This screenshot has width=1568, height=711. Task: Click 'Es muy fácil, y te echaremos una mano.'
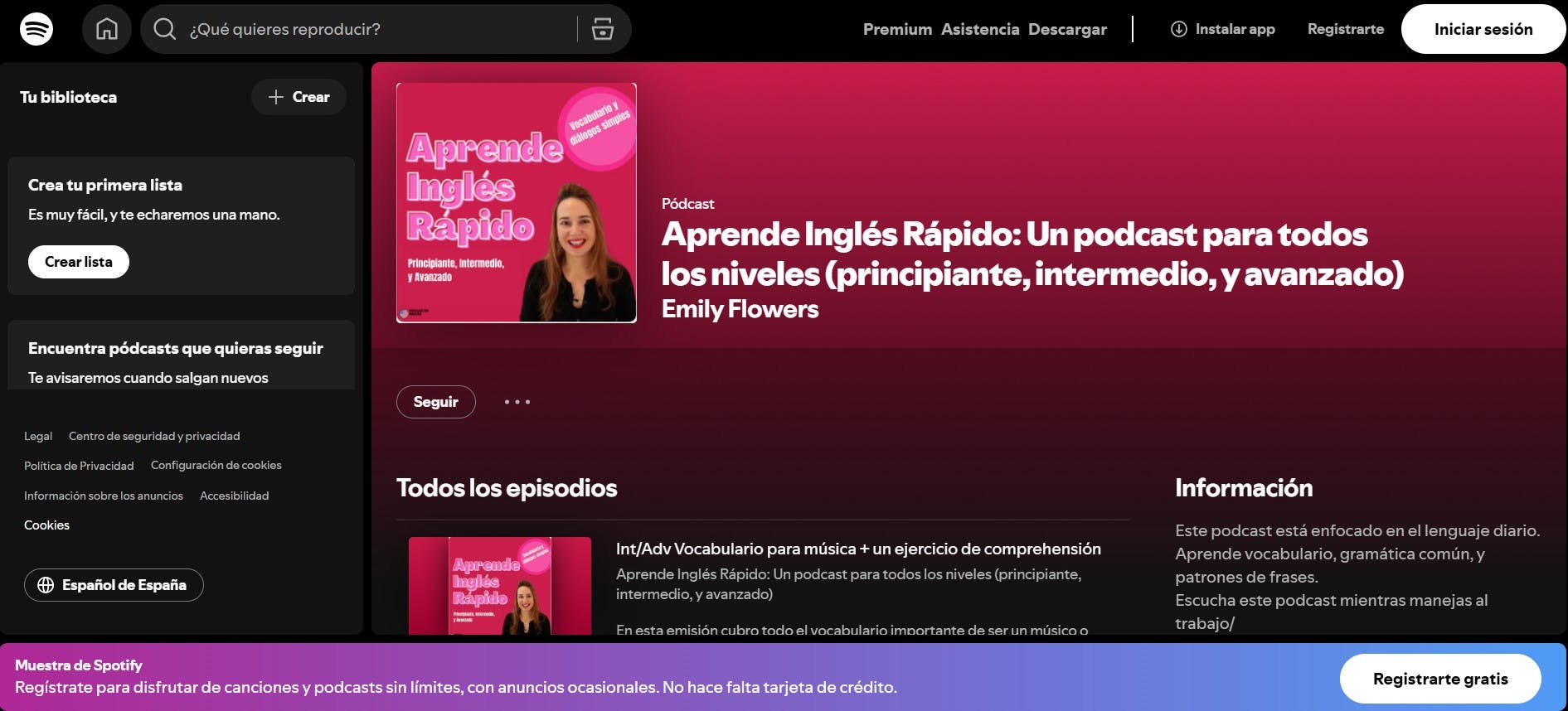154,215
